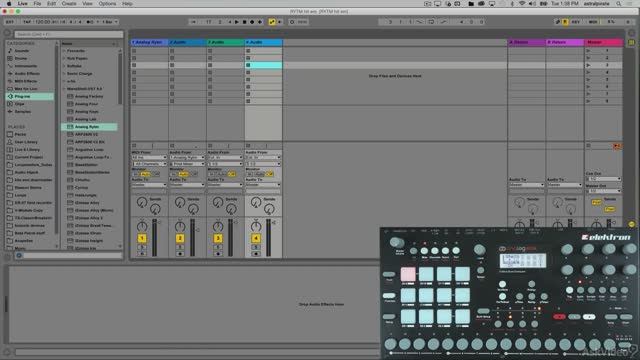
Task: Open the Help menu
Action: [127, 4]
